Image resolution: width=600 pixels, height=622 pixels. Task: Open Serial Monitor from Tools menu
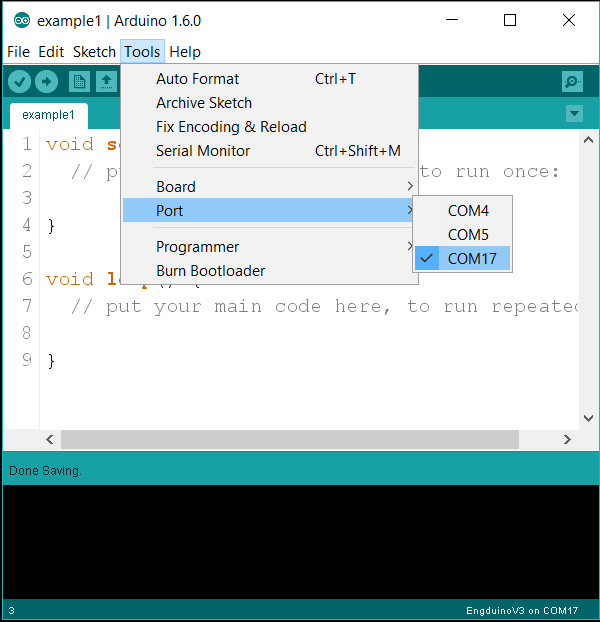[270, 151]
